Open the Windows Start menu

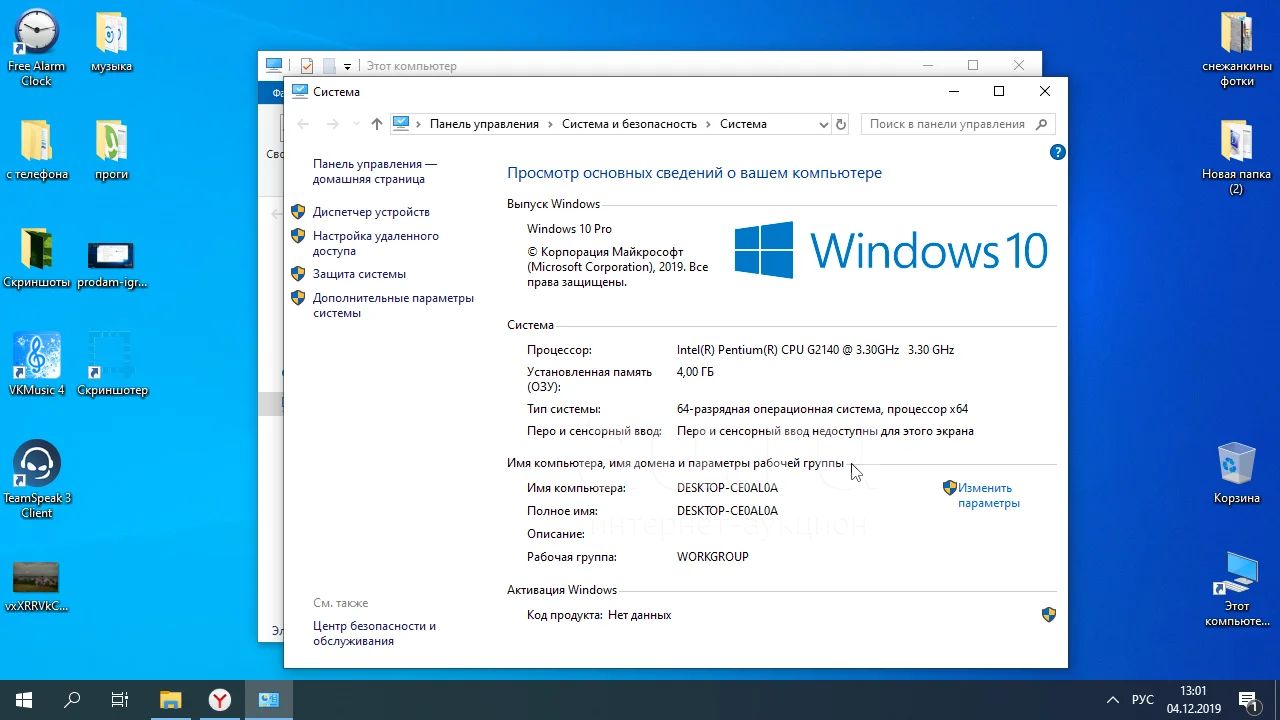tap(24, 700)
